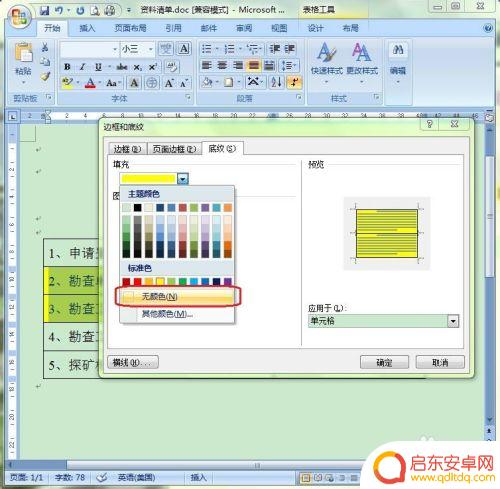Open the Review ribbon tab
The image size is (500, 489).
click(x=244, y=28)
